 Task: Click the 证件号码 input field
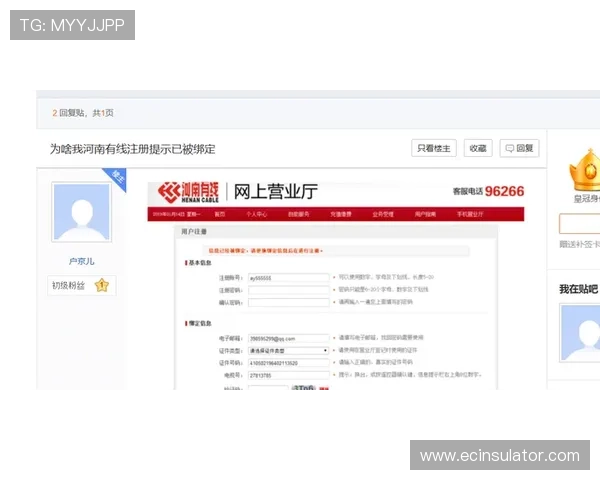coord(289,363)
